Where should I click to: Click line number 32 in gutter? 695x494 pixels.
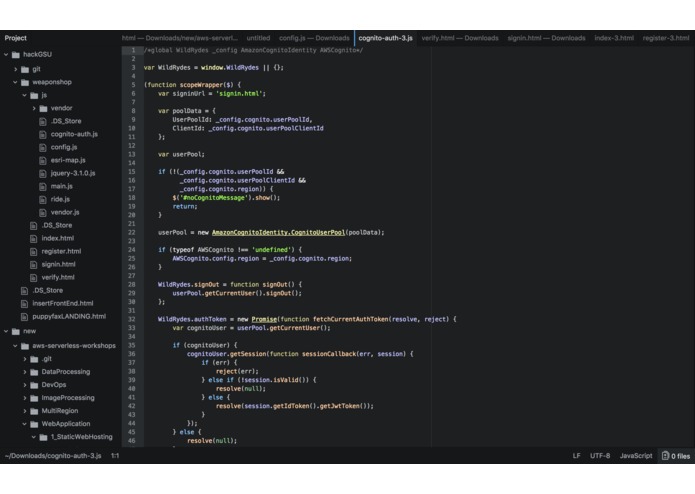(132, 319)
